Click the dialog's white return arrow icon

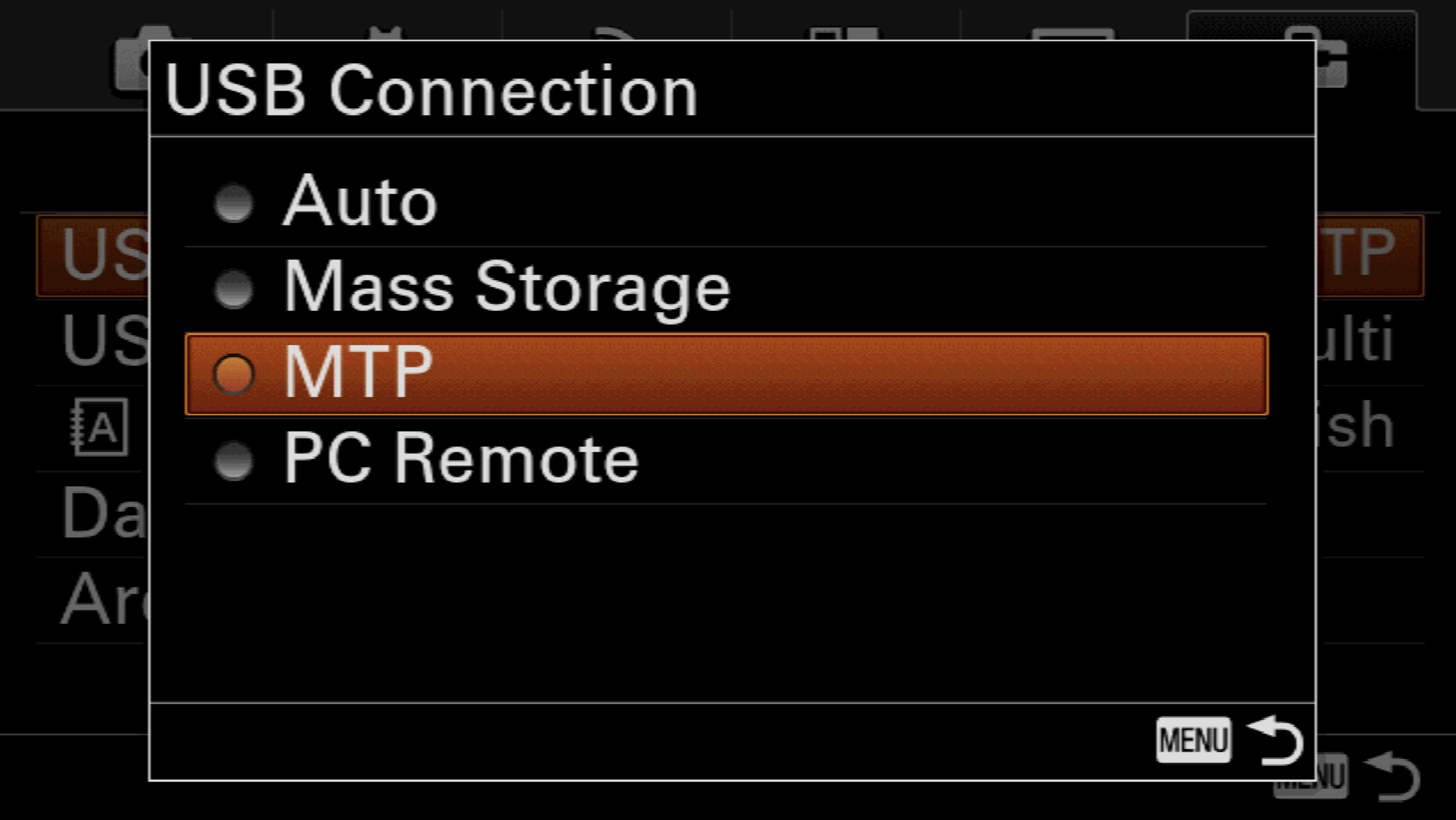pyautogui.click(x=1276, y=740)
